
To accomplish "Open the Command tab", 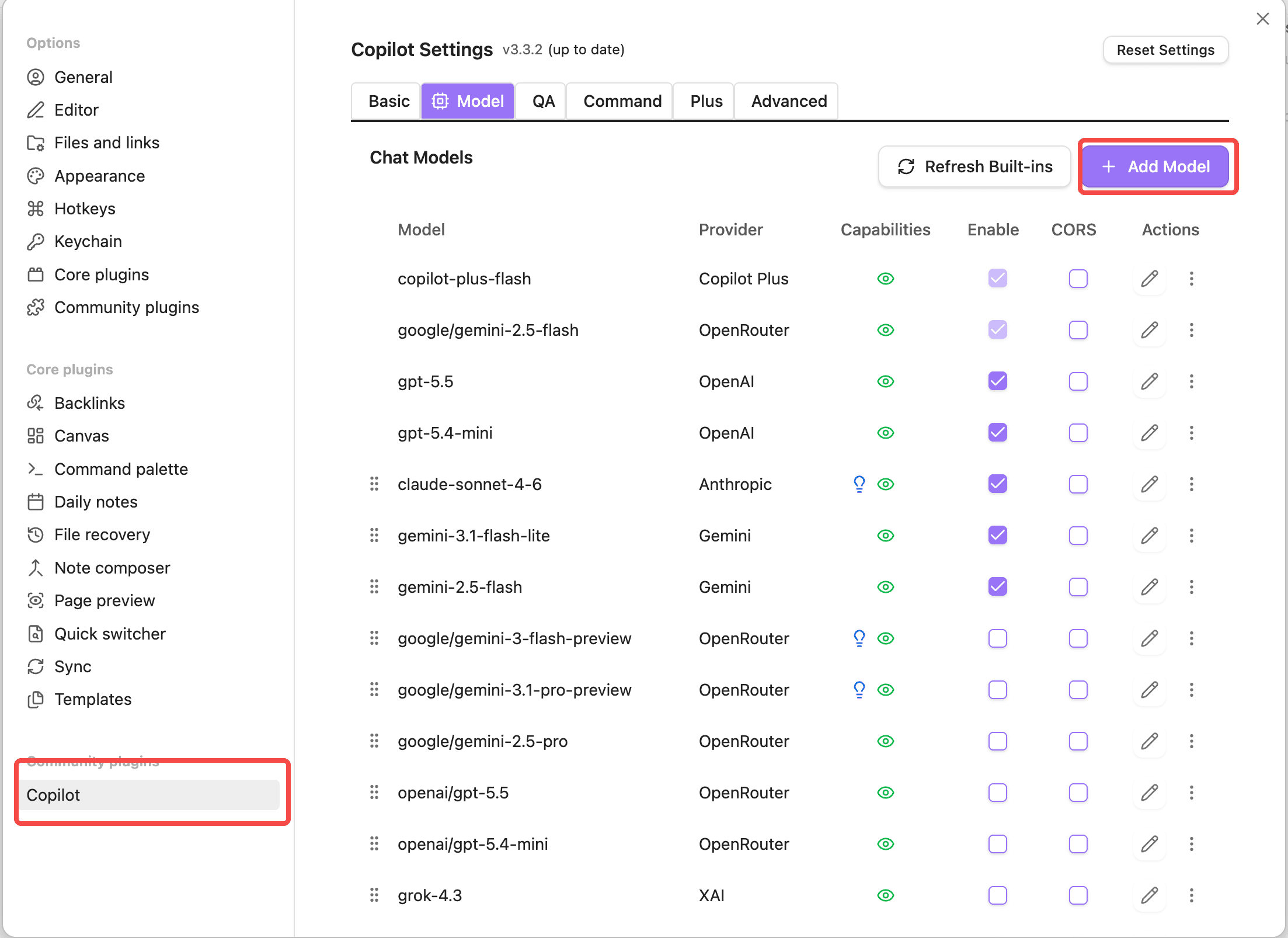I will point(619,101).
